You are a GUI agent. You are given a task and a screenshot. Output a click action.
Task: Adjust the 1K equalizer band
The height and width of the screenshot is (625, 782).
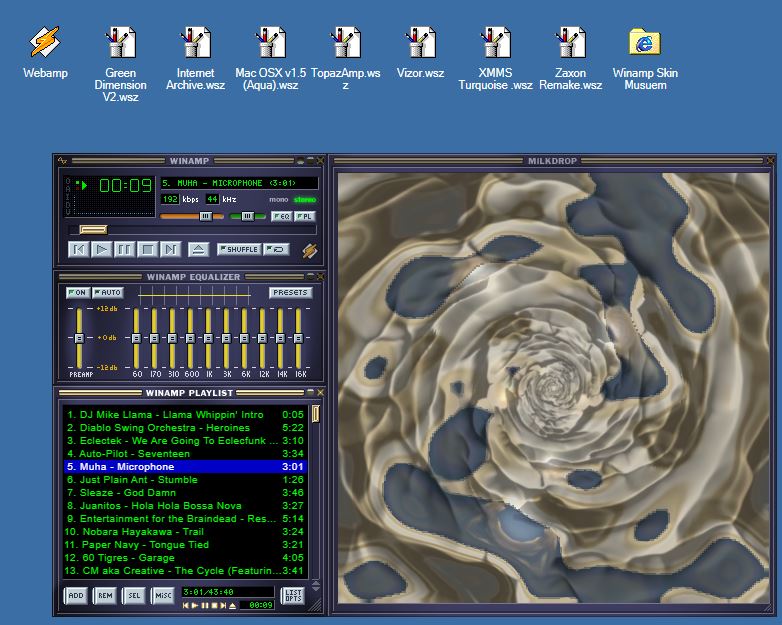point(208,338)
